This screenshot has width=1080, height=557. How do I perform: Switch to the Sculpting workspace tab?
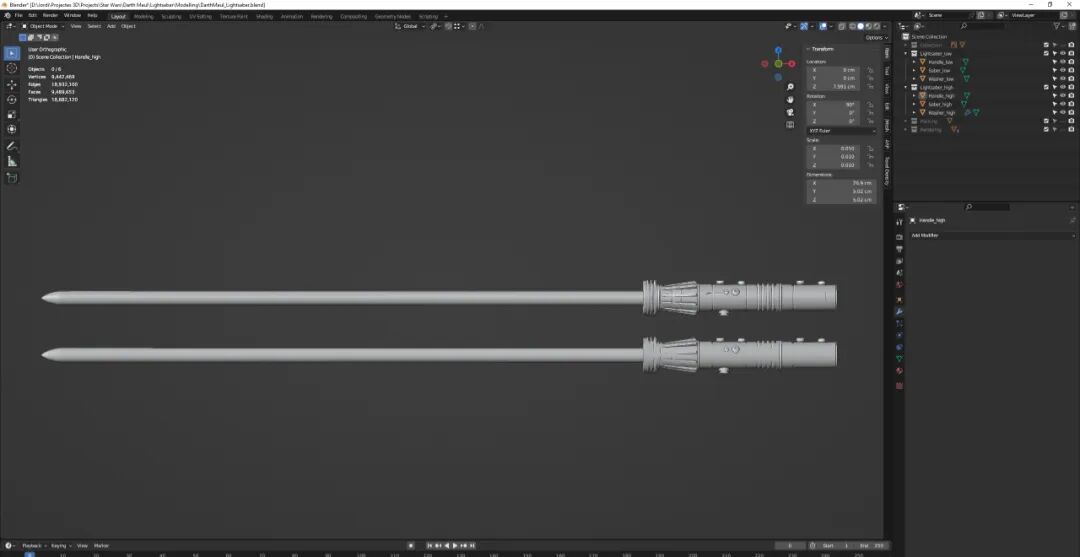[171, 16]
